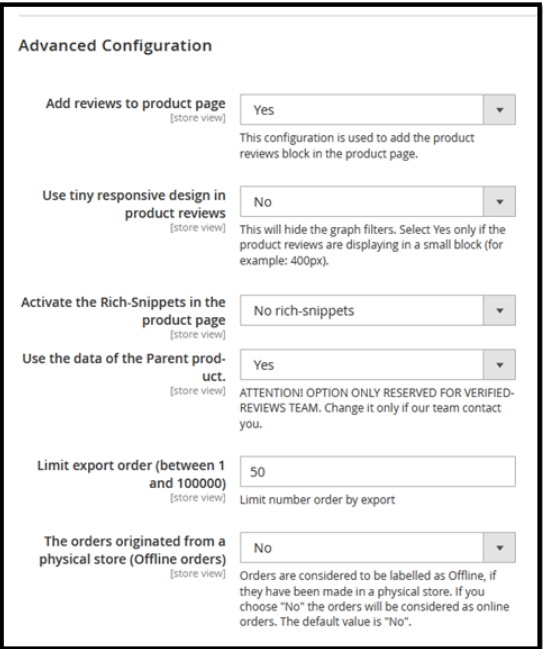Click the arrow for Add reviews to product page
Screen dimensions: 543x649
pos(500,110)
